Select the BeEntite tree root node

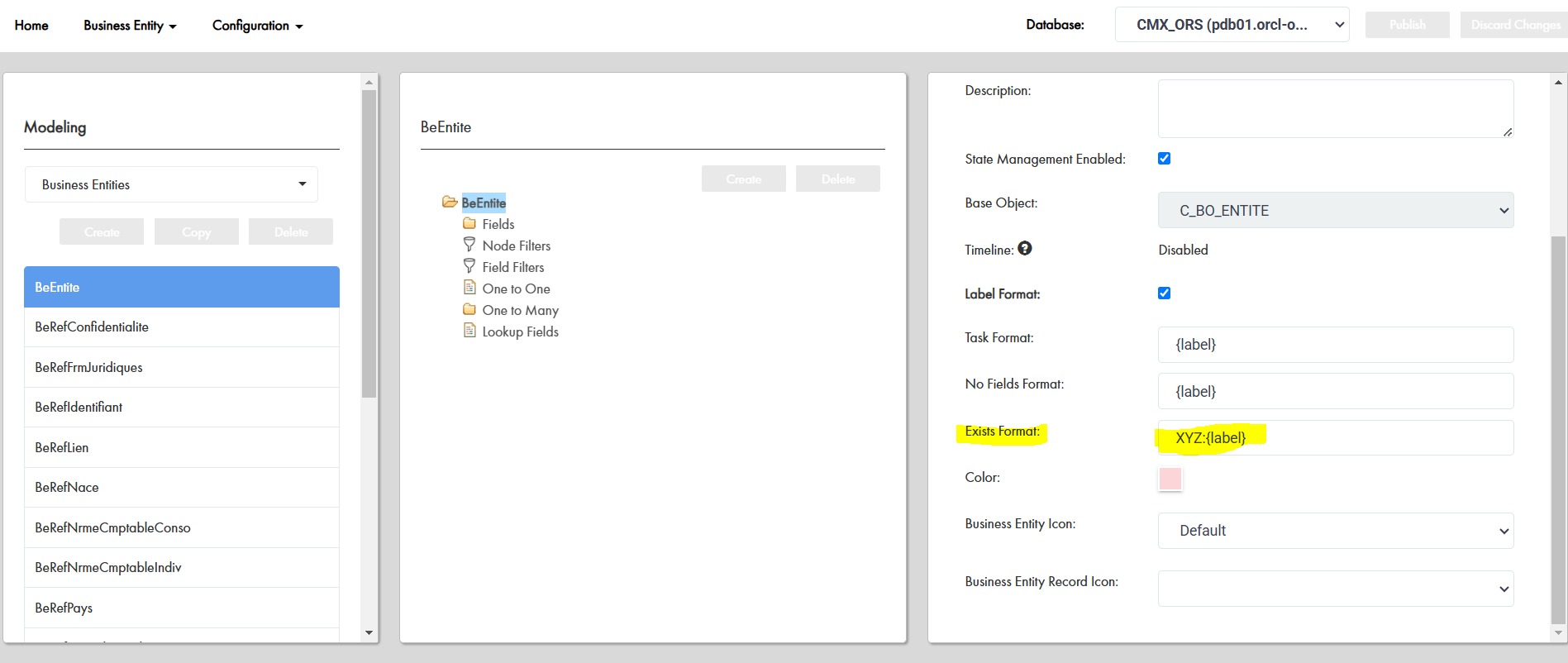click(x=484, y=203)
